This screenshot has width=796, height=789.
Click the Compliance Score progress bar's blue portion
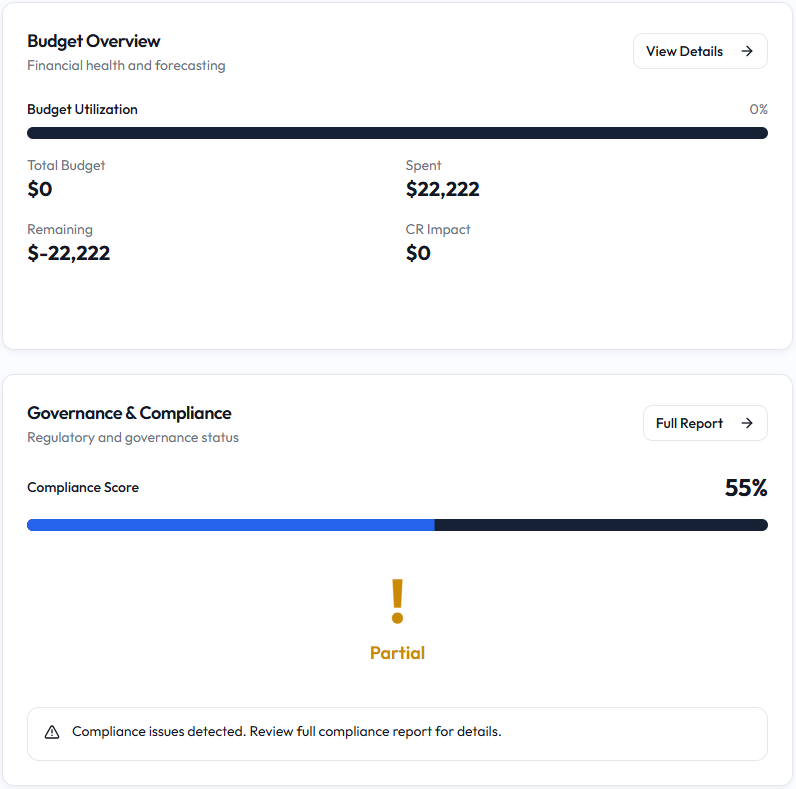point(231,525)
